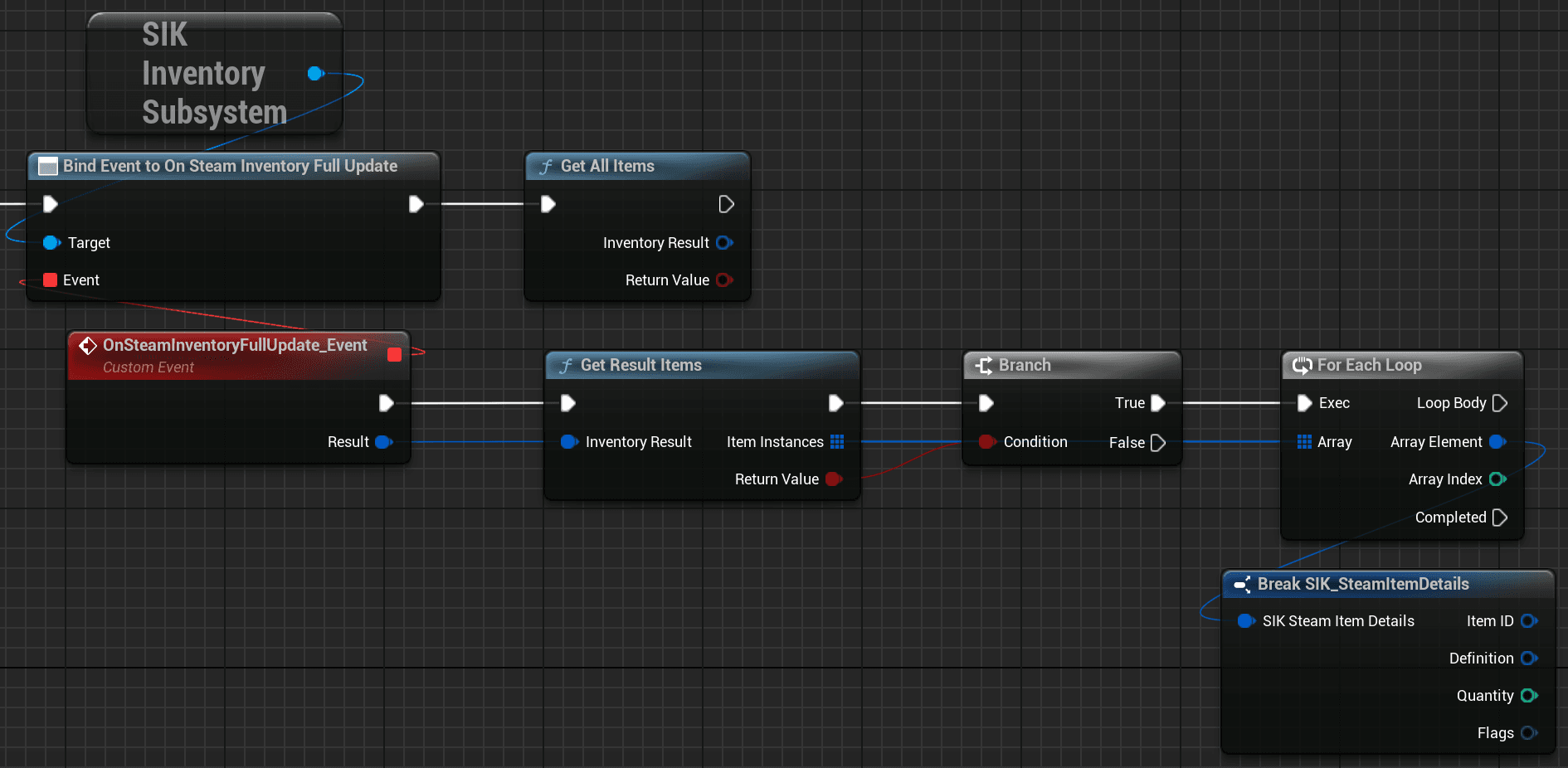Select the Get Result Items node title
The width and height of the screenshot is (1568, 768).
(640, 365)
